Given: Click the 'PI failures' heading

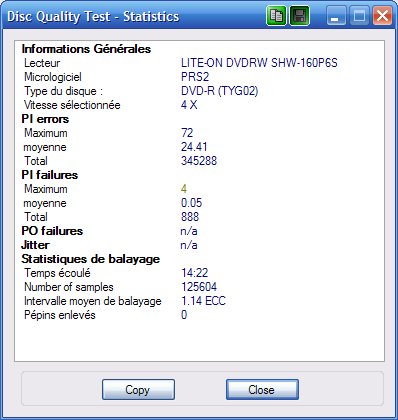Looking at the screenshot, I should point(50,175).
